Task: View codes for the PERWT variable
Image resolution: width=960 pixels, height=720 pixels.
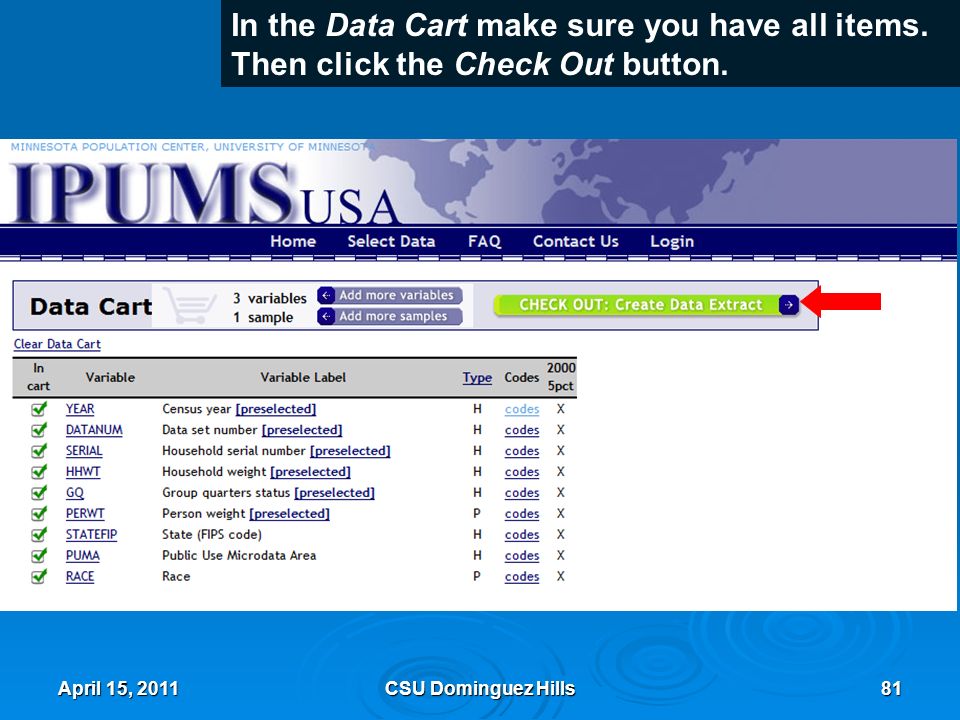Action: pyautogui.click(x=522, y=514)
